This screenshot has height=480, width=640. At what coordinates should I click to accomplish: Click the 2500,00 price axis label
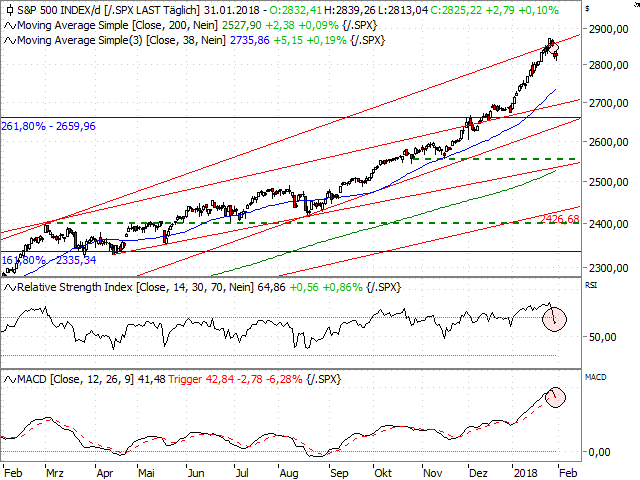[x=609, y=182]
